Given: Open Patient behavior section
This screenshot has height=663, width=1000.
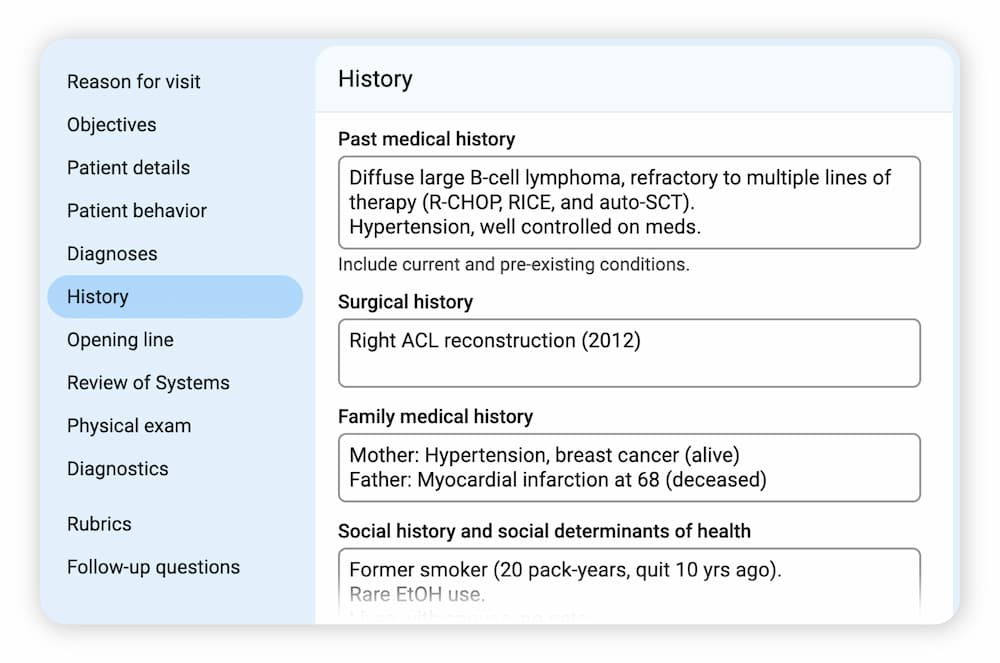Looking at the screenshot, I should (137, 211).
